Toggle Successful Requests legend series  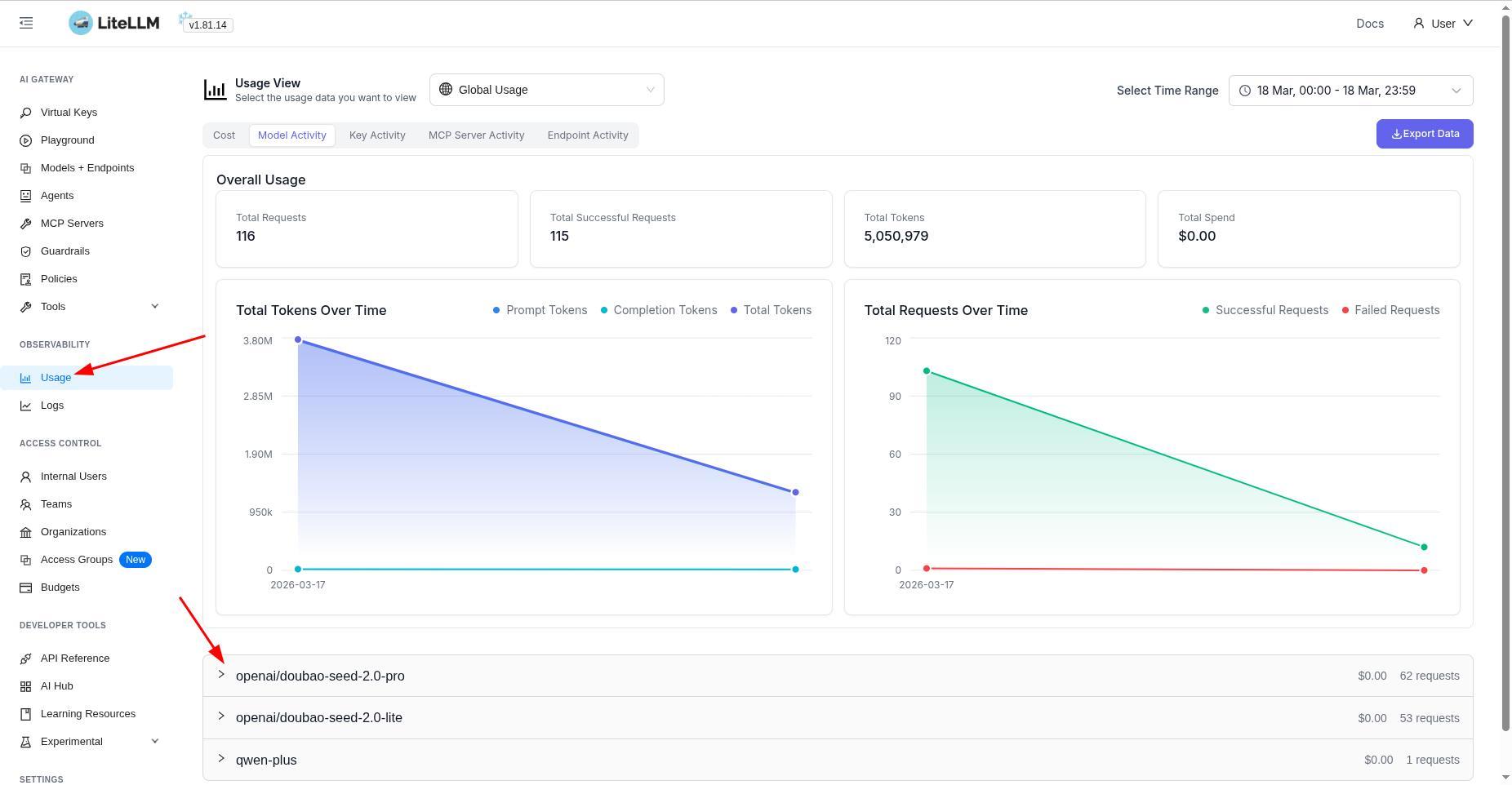click(1265, 310)
